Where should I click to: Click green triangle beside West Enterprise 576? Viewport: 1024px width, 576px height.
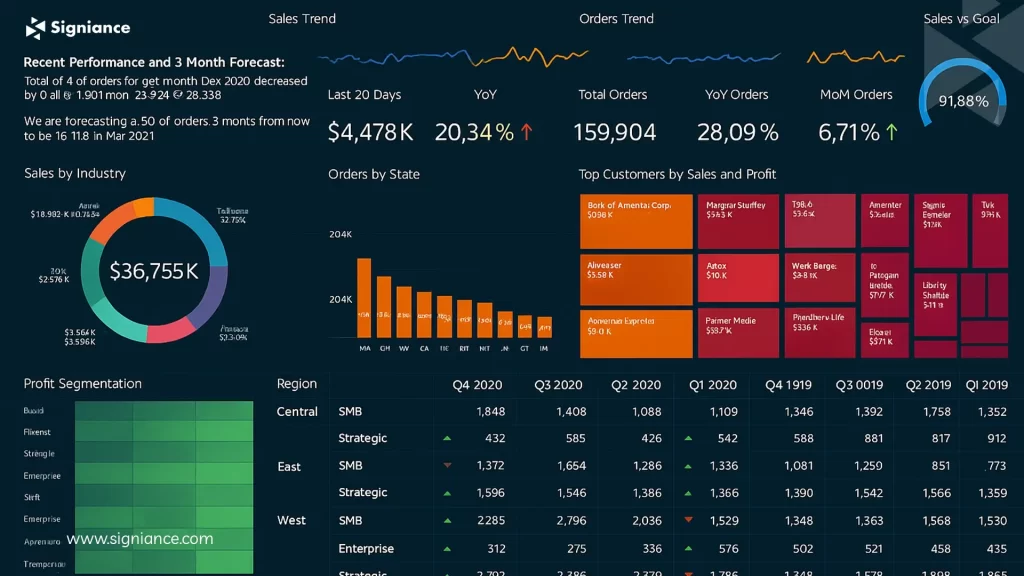[x=688, y=548]
